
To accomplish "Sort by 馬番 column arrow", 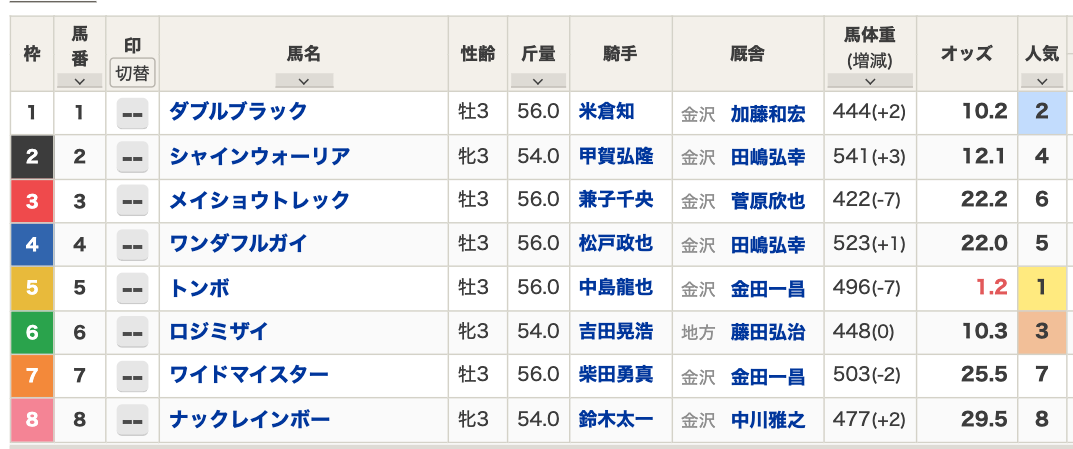I will [x=79, y=81].
